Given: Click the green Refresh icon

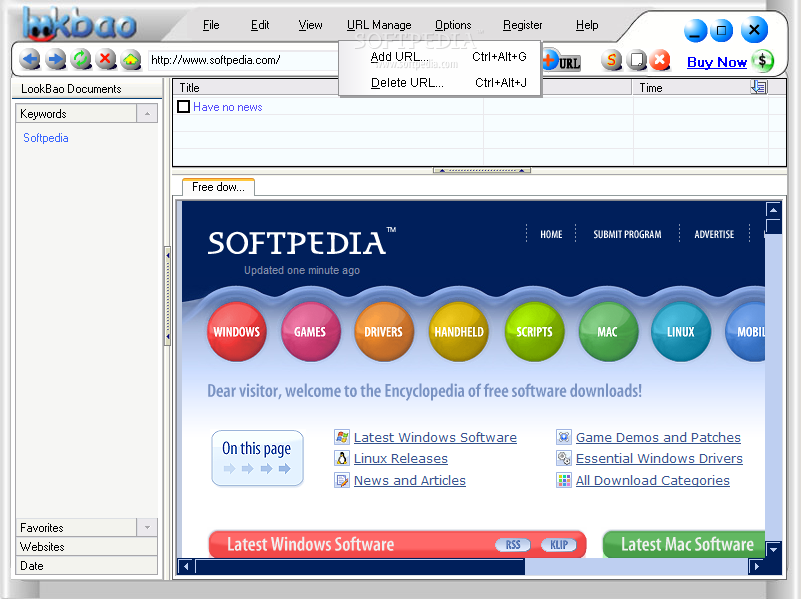Looking at the screenshot, I should click(81, 60).
